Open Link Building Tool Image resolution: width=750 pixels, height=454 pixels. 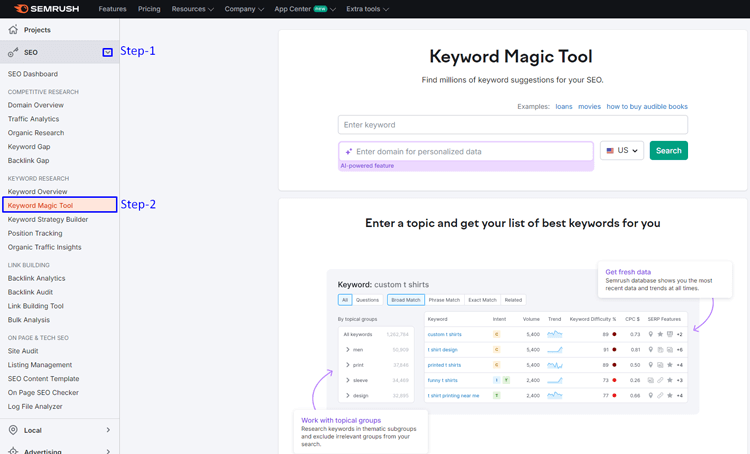[35, 306]
